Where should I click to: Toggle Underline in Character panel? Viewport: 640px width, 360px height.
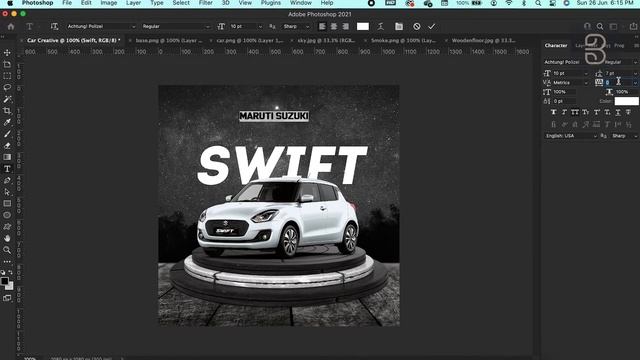(618, 112)
